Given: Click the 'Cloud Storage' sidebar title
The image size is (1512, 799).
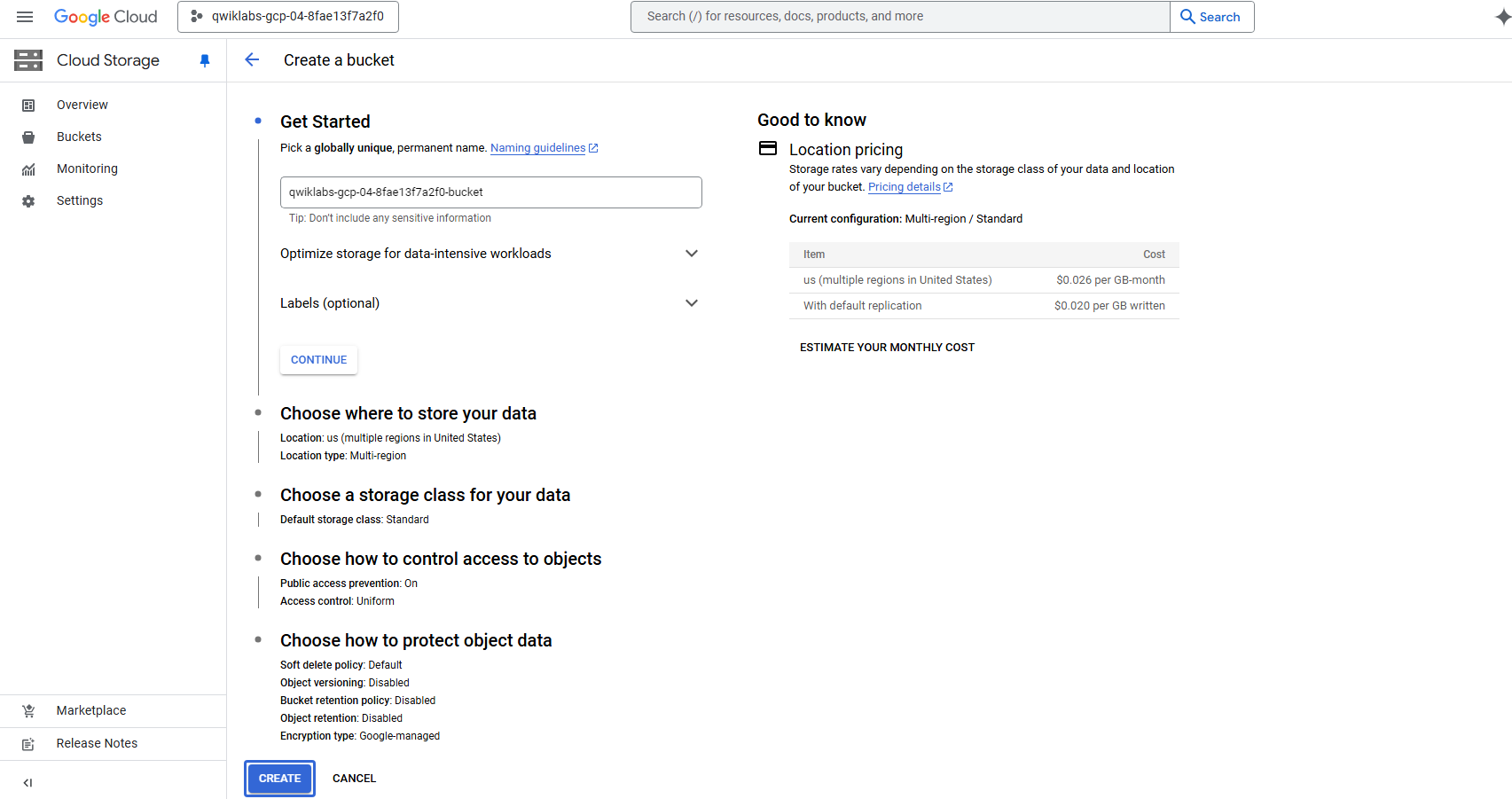Looking at the screenshot, I should click(108, 60).
